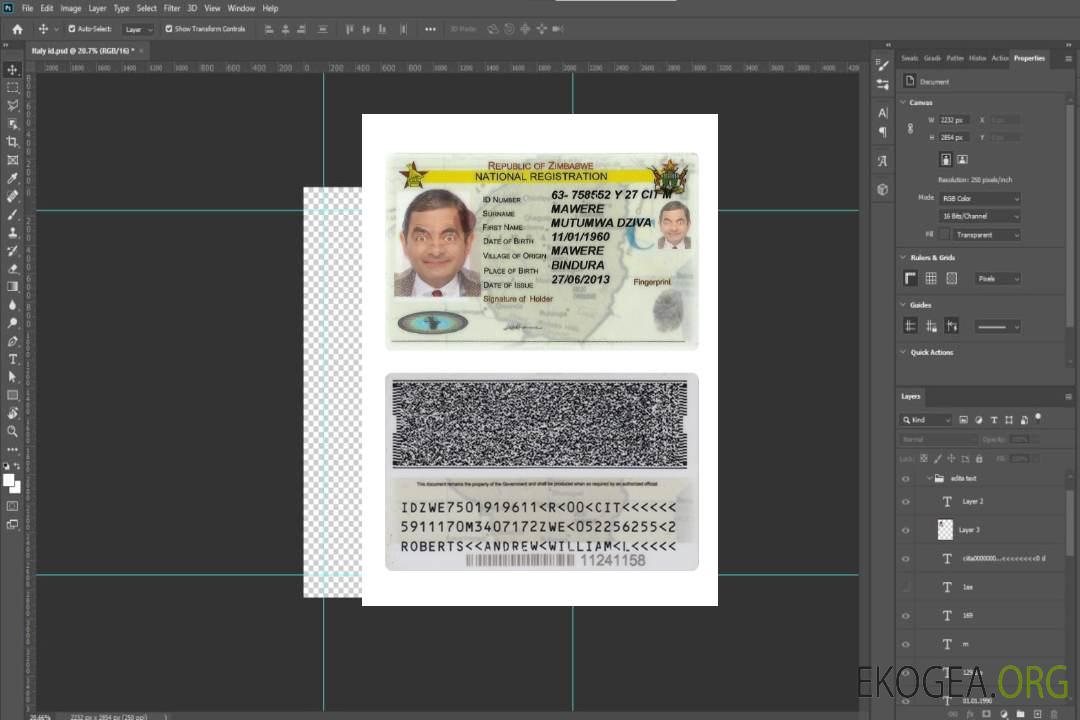Enable the Auto-Select checkbox
Viewport: 1080px width, 720px height.
[x=72, y=29]
